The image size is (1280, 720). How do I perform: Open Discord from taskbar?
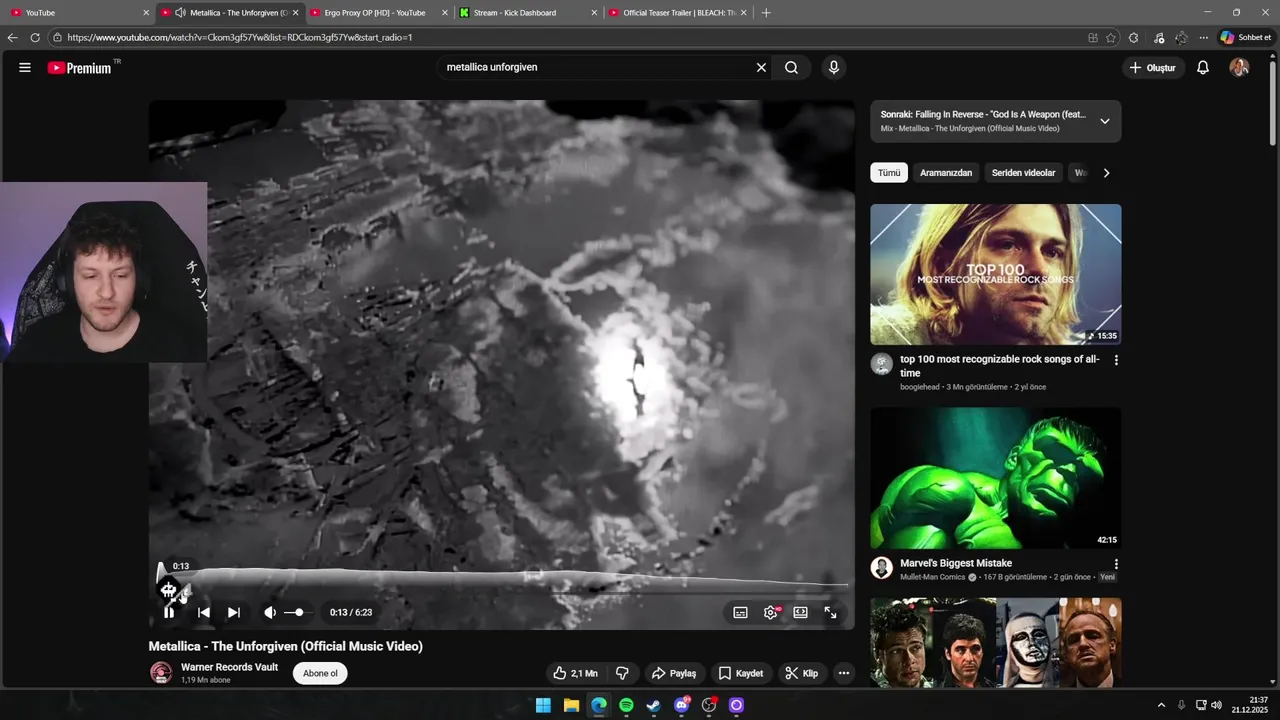pyautogui.click(x=682, y=705)
